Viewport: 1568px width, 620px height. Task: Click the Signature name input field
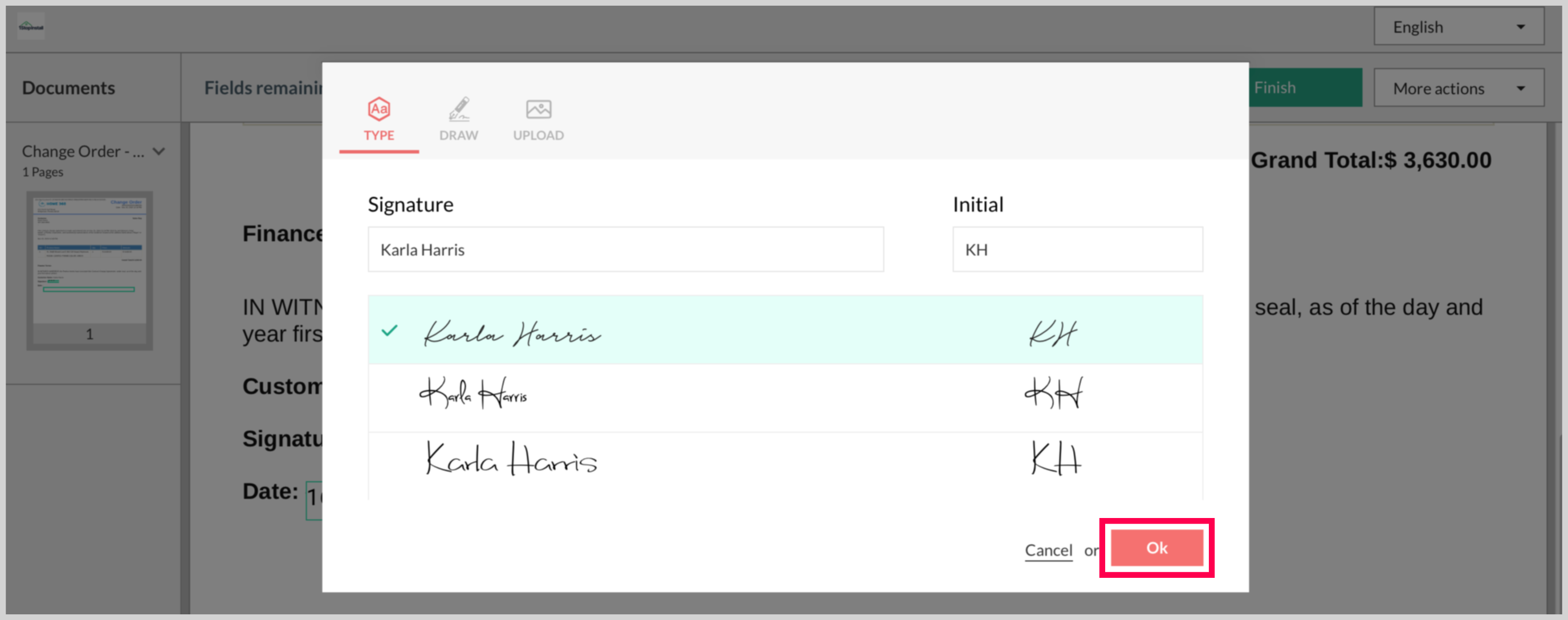click(x=625, y=250)
